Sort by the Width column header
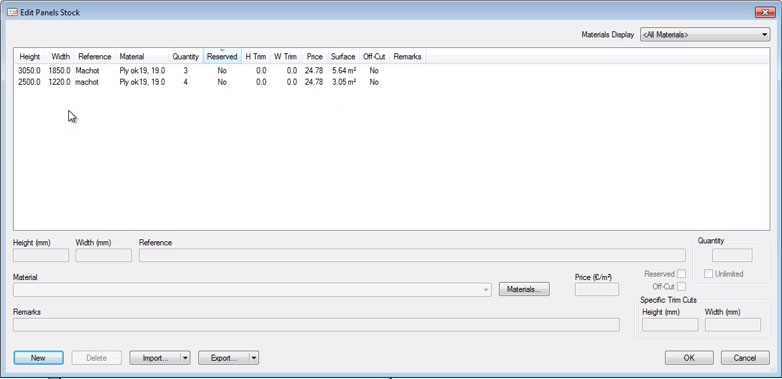Image resolution: width=782 pixels, height=379 pixels. pyautogui.click(x=60, y=56)
